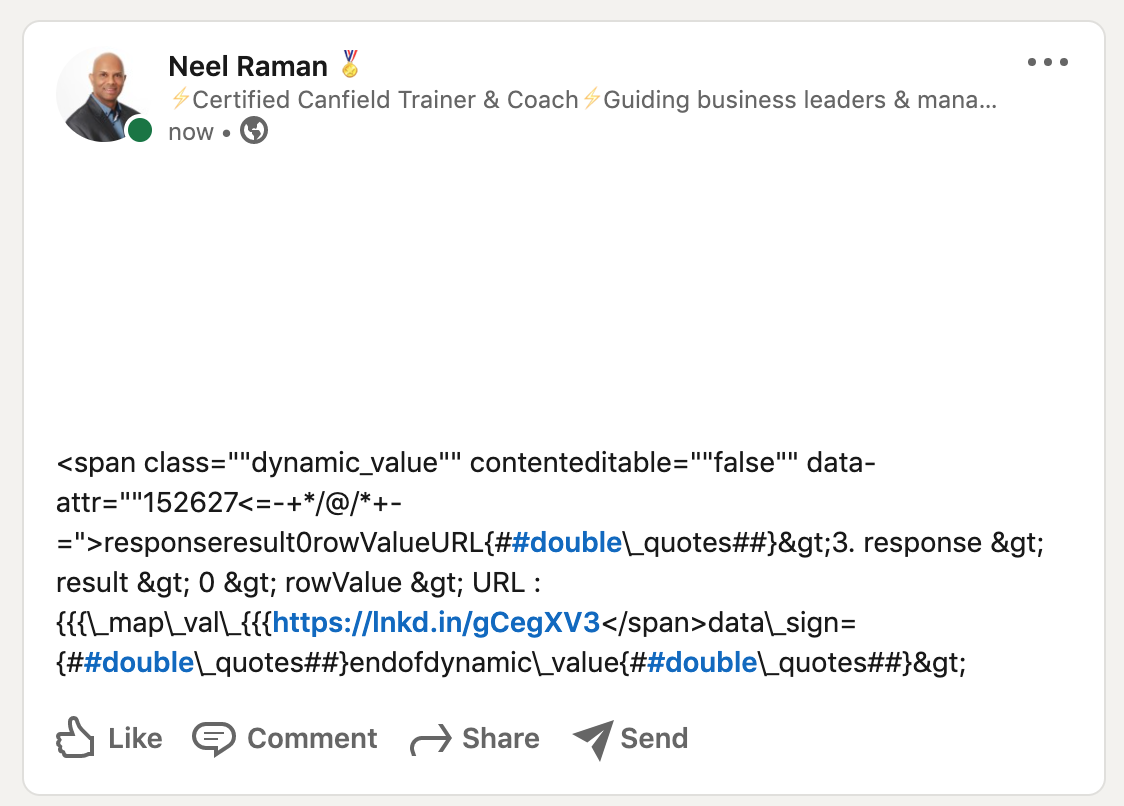Click the Comment speech bubble icon
Image resolution: width=1124 pixels, height=806 pixels.
(x=214, y=739)
